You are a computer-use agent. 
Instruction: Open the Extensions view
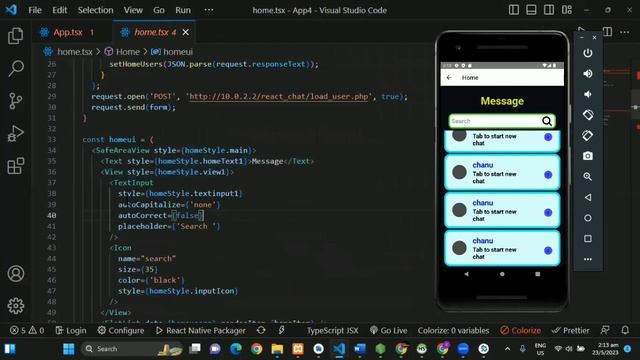[x=16, y=166]
